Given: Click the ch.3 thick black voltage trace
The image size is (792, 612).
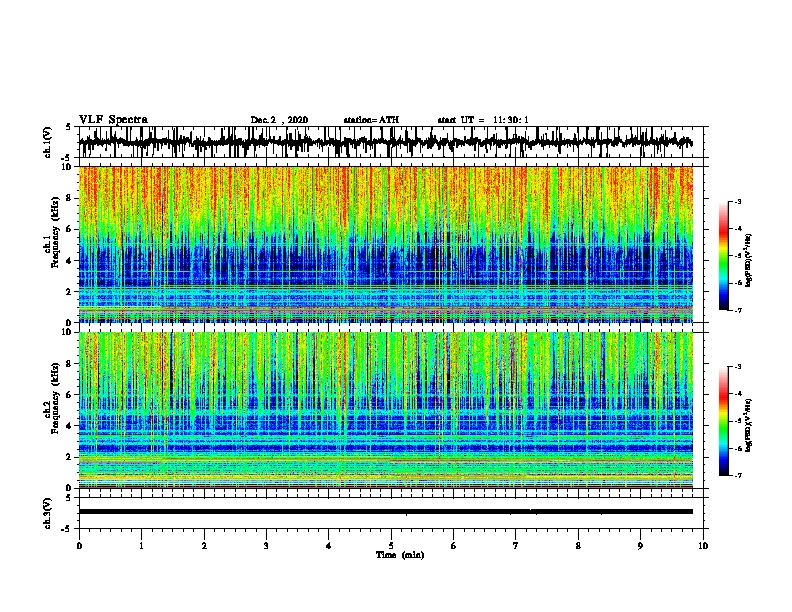Looking at the screenshot, I should pyautogui.click(x=385, y=512).
